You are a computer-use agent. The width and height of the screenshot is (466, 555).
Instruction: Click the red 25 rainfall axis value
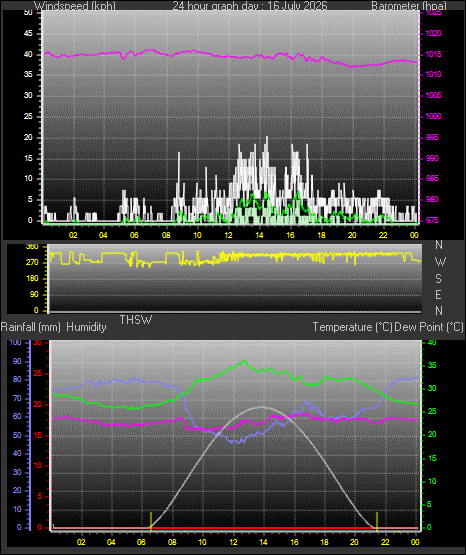coord(38,373)
